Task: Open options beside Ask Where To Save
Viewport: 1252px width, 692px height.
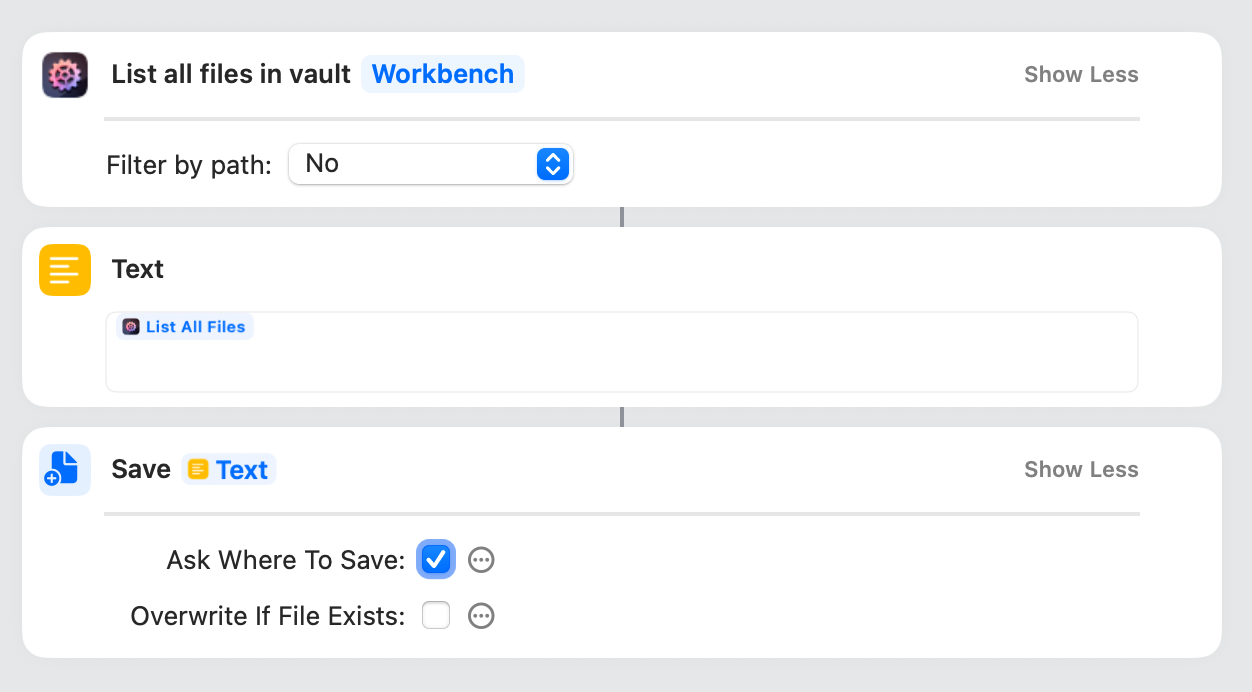Action: click(481, 560)
